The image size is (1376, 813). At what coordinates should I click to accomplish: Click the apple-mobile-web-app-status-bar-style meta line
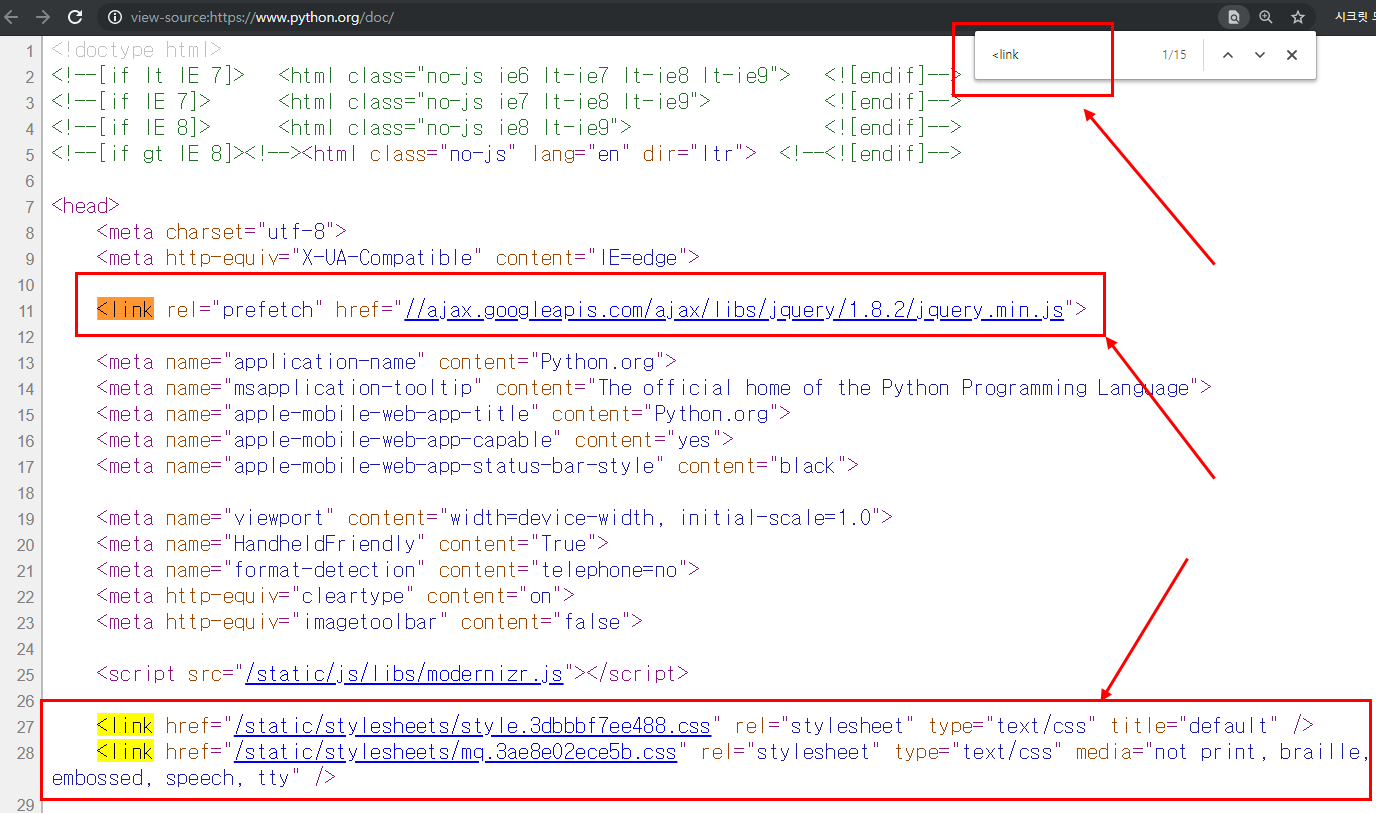point(478,466)
